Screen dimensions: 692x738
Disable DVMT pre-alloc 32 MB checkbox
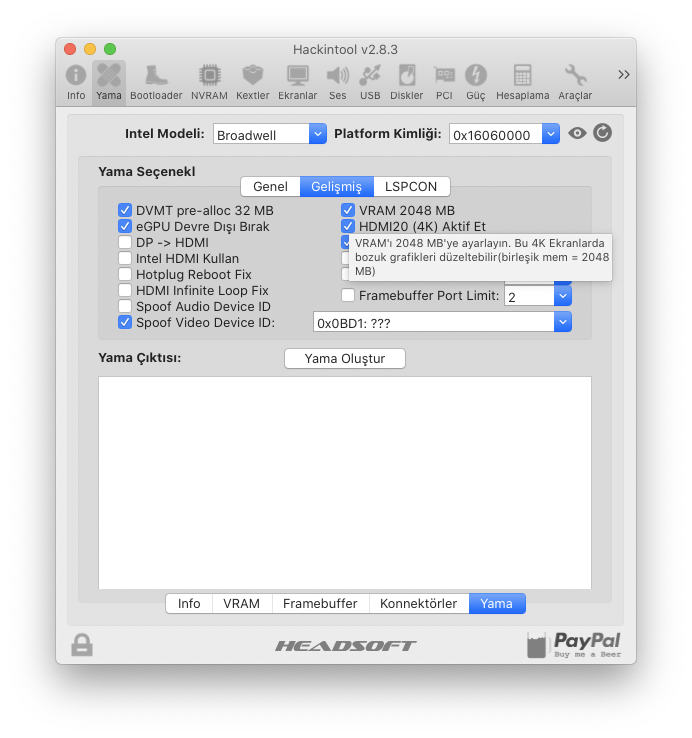(125, 210)
